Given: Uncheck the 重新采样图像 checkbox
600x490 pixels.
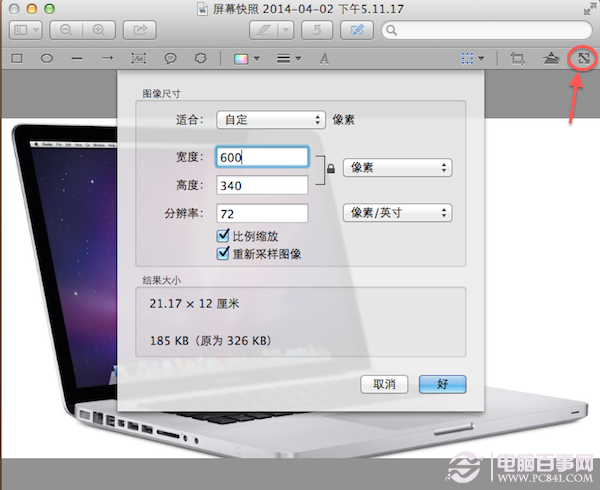Looking at the screenshot, I should pos(224,254).
